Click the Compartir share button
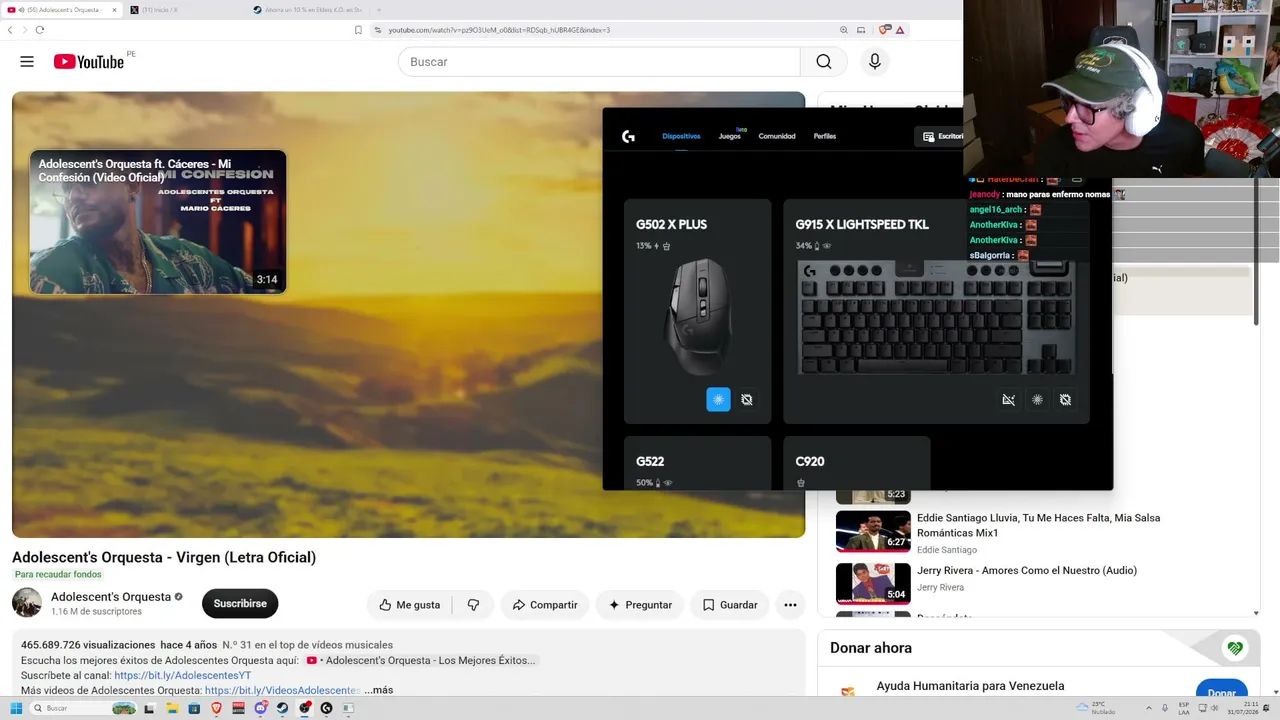1280x720 pixels. pos(545,605)
